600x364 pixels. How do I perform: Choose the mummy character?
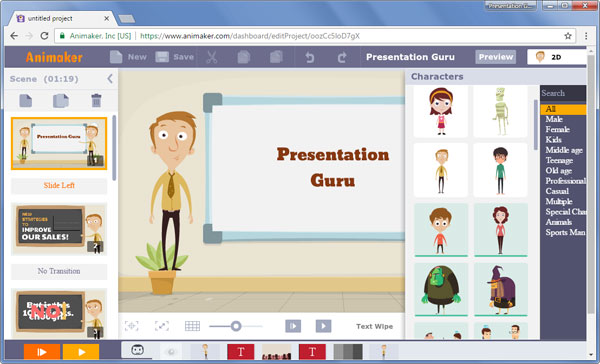(x=500, y=111)
